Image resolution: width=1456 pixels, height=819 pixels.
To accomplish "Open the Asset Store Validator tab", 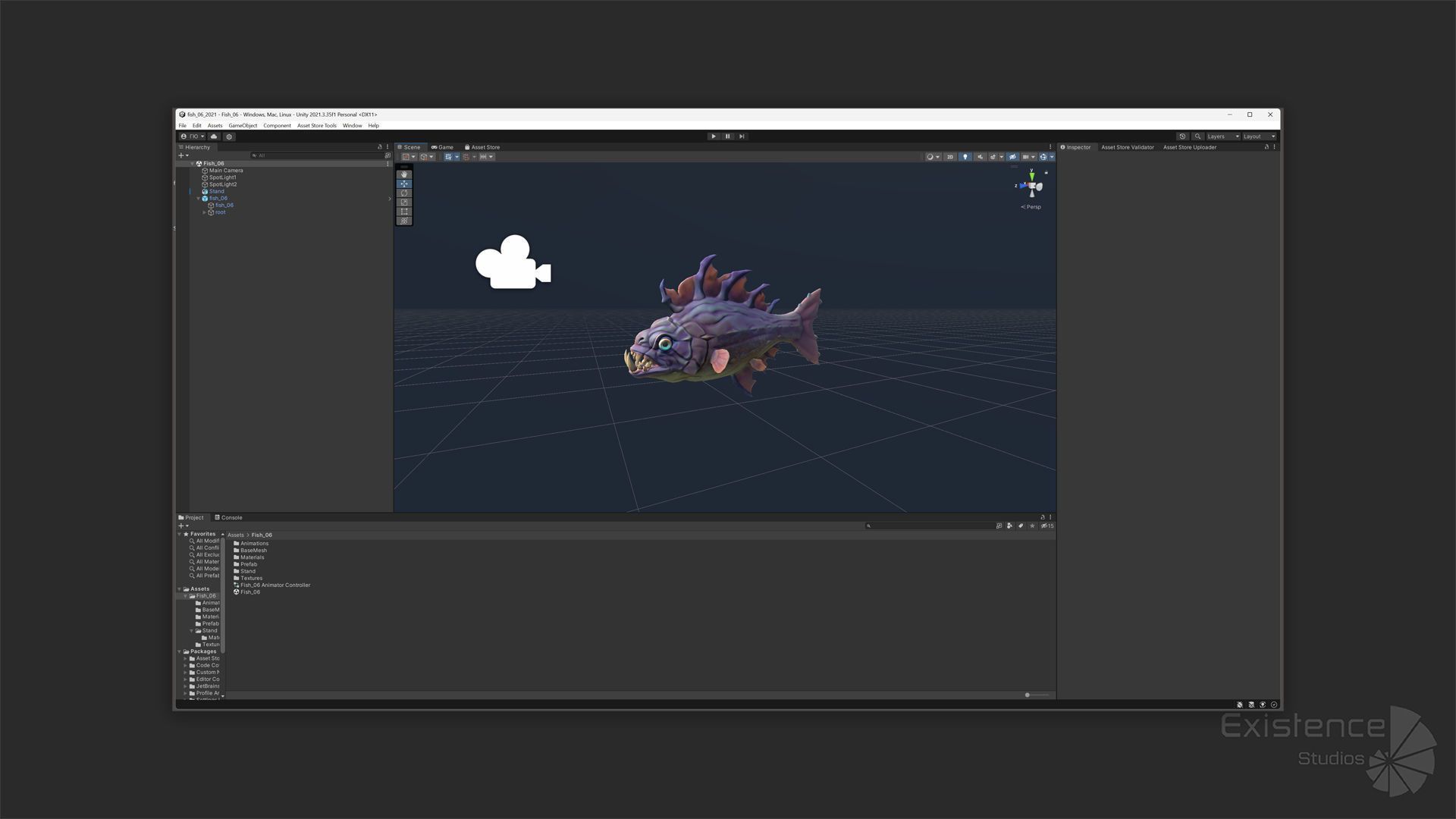I will pyautogui.click(x=1127, y=147).
